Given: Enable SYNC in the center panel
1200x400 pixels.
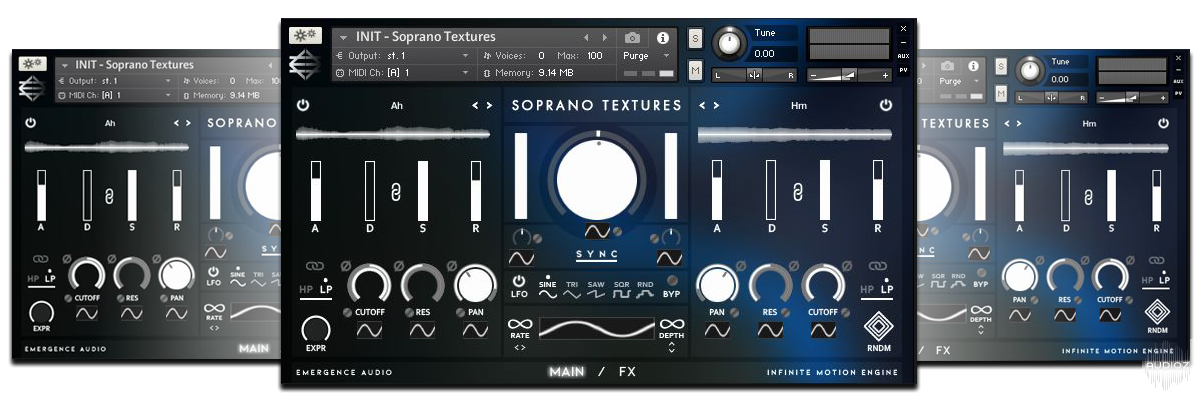Looking at the screenshot, I should tap(597, 255).
